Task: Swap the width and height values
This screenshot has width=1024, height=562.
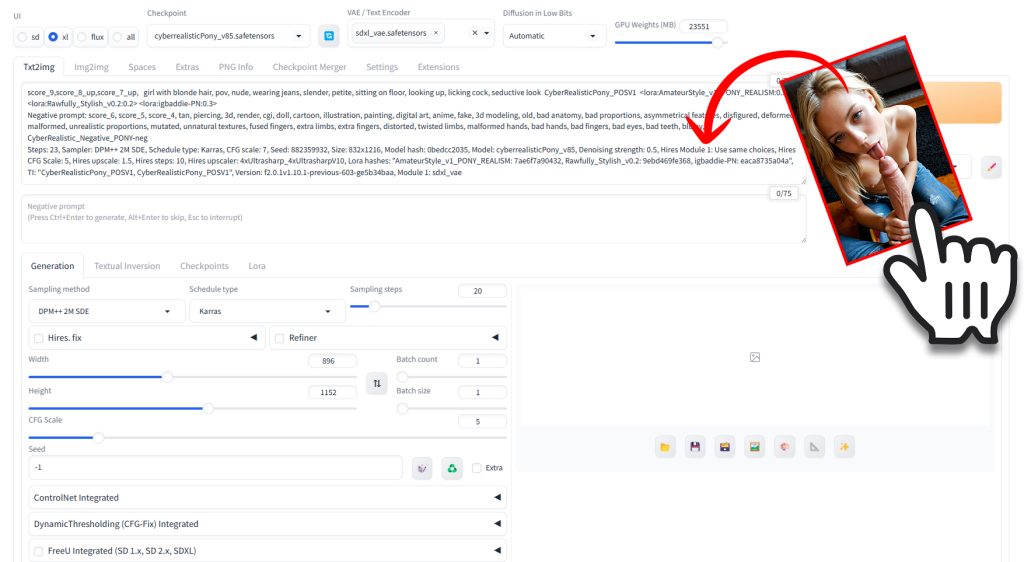Action: coord(376,383)
